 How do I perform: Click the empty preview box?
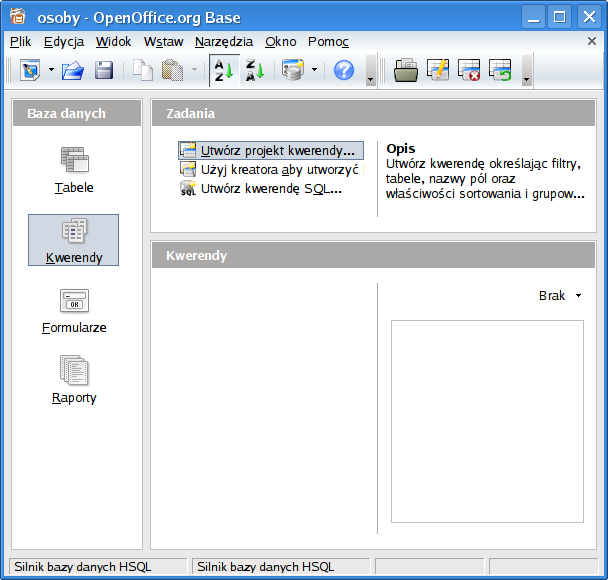tap(487, 421)
